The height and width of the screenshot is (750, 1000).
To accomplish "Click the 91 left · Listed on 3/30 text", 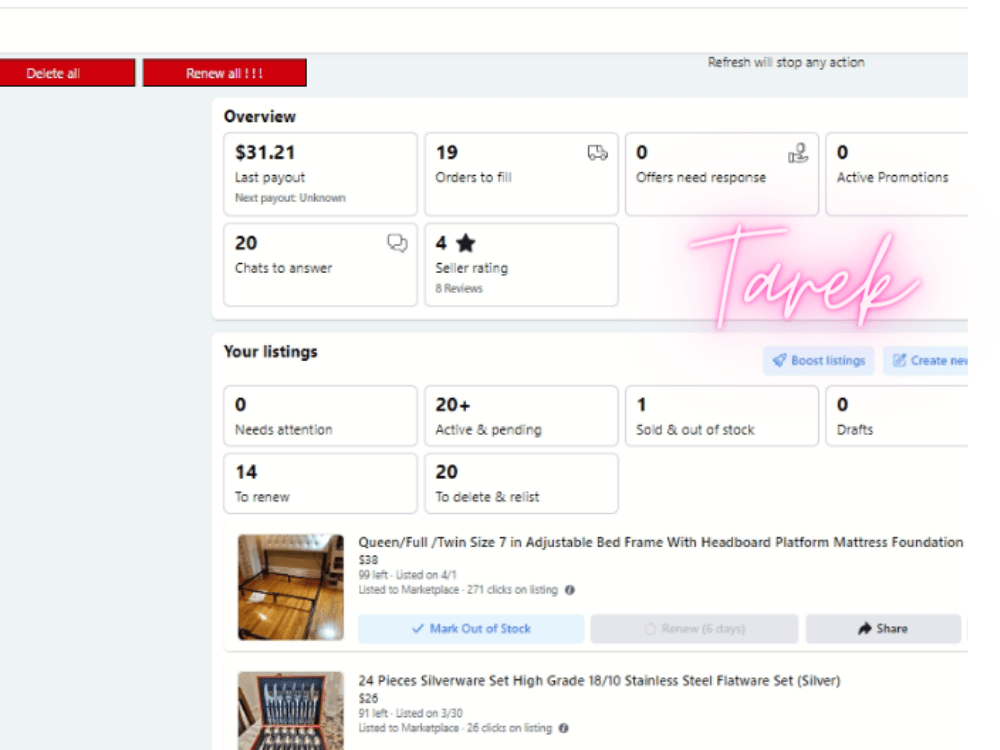I will coord(410,713).
